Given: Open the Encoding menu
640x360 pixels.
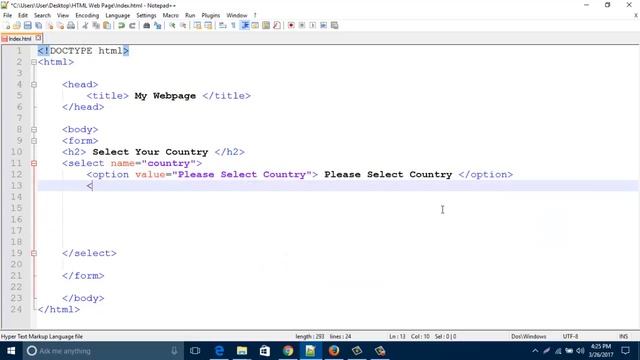Looking at the screenshot, I should coord(87,15).
